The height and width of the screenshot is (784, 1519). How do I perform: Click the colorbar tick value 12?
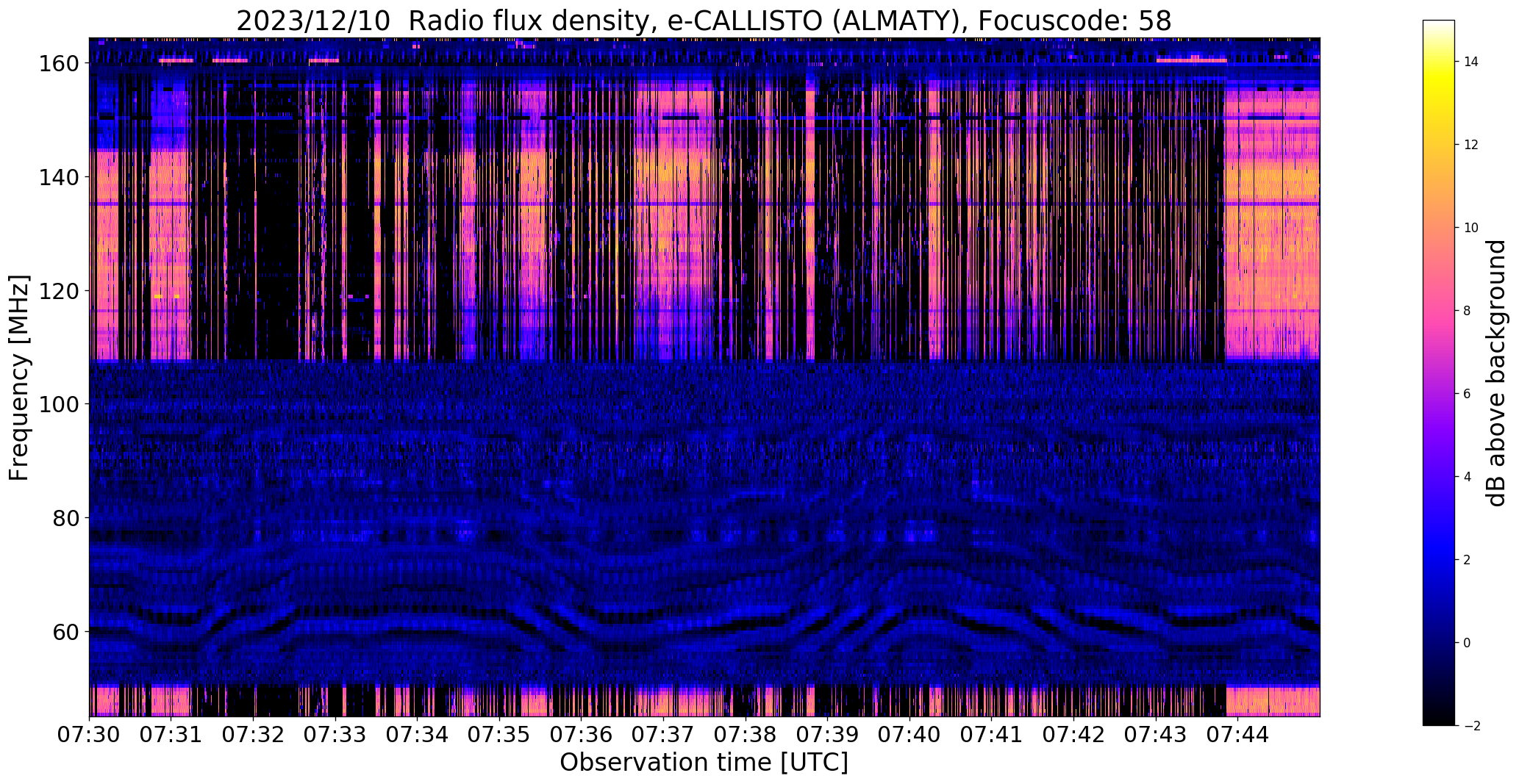(x=1471, y=145)
